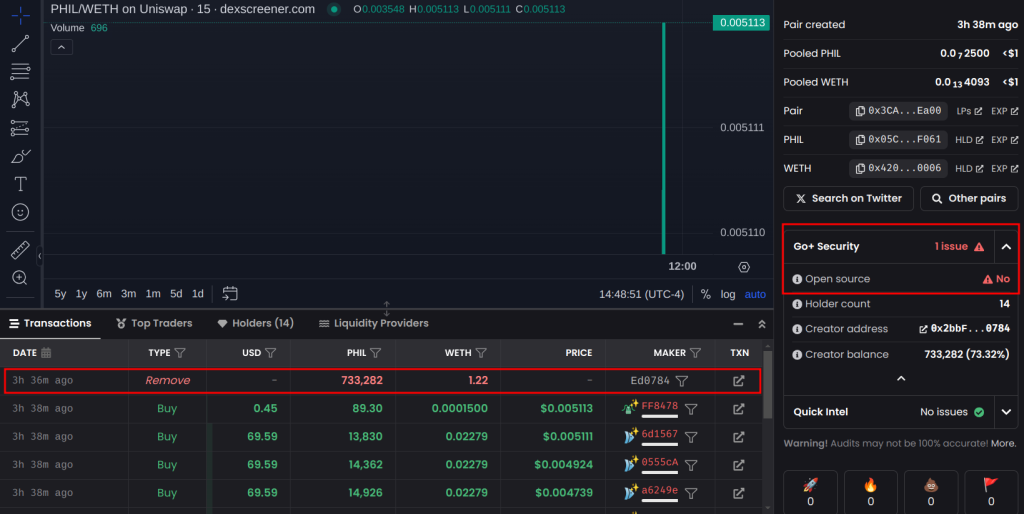Open the go-to-date calendar icon

coord(230,294)
